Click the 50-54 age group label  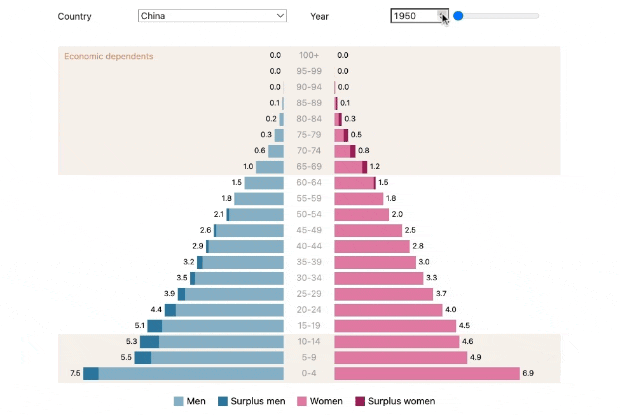tap(309, 214)
